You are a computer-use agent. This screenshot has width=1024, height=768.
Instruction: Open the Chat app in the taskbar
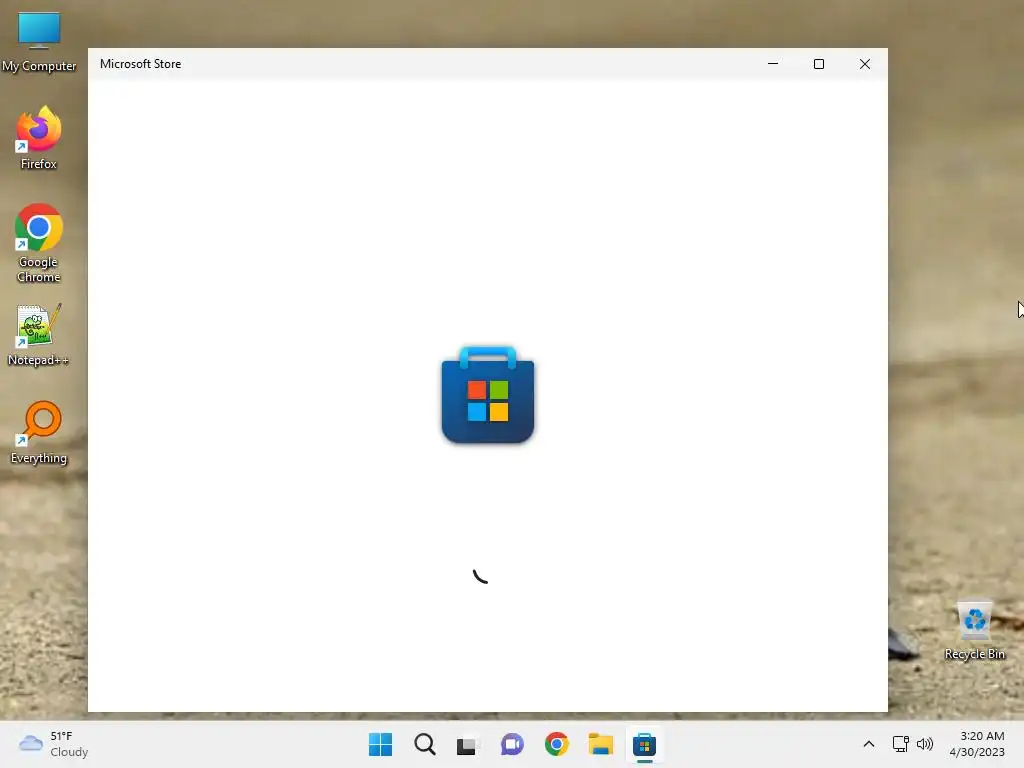pos(512,744)
